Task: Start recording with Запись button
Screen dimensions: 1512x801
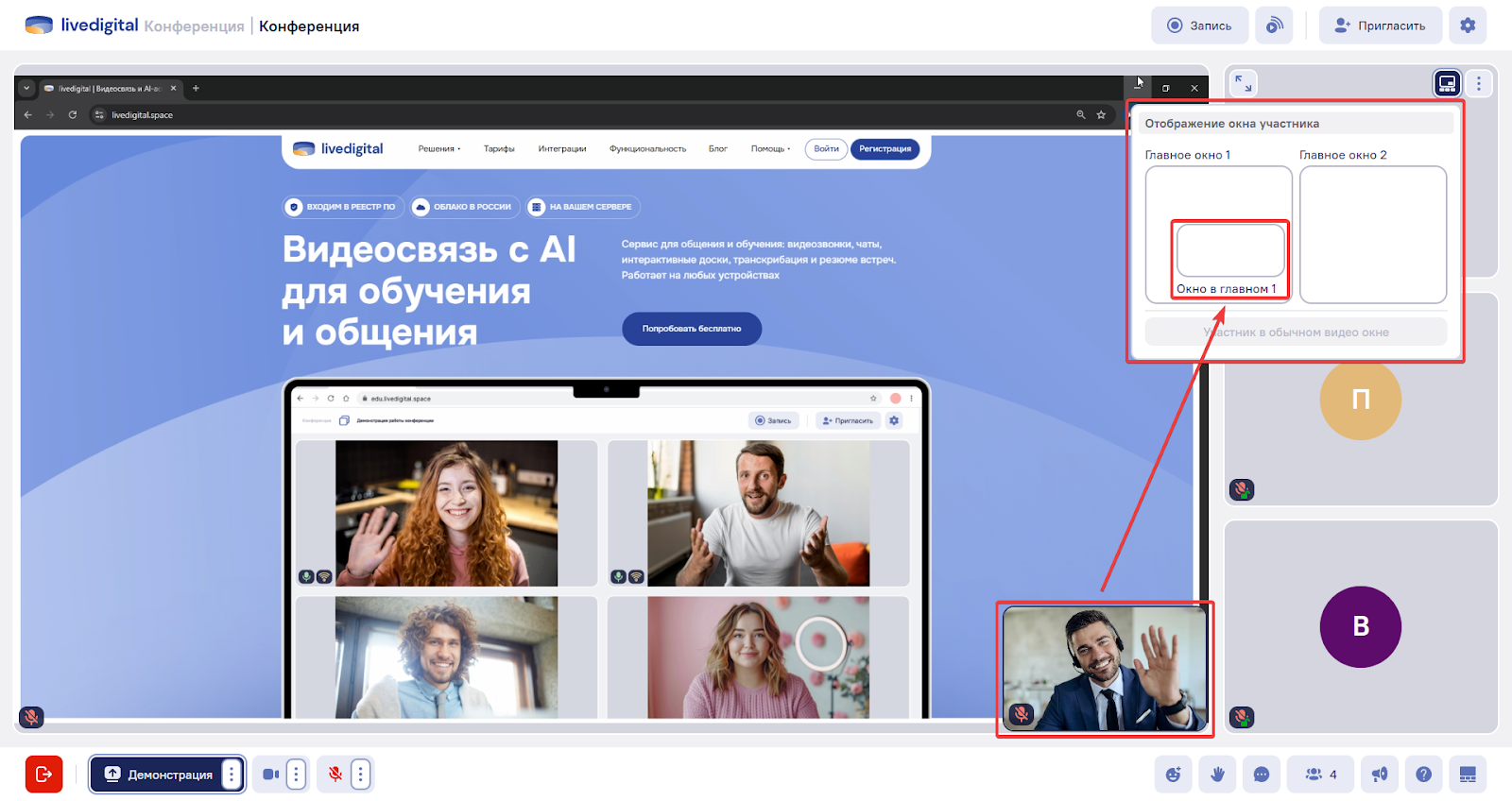Action: (x=1199, y=26)
